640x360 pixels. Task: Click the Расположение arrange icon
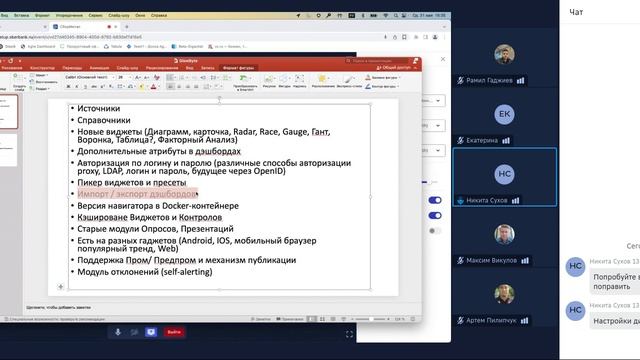(x=322, y=81)
